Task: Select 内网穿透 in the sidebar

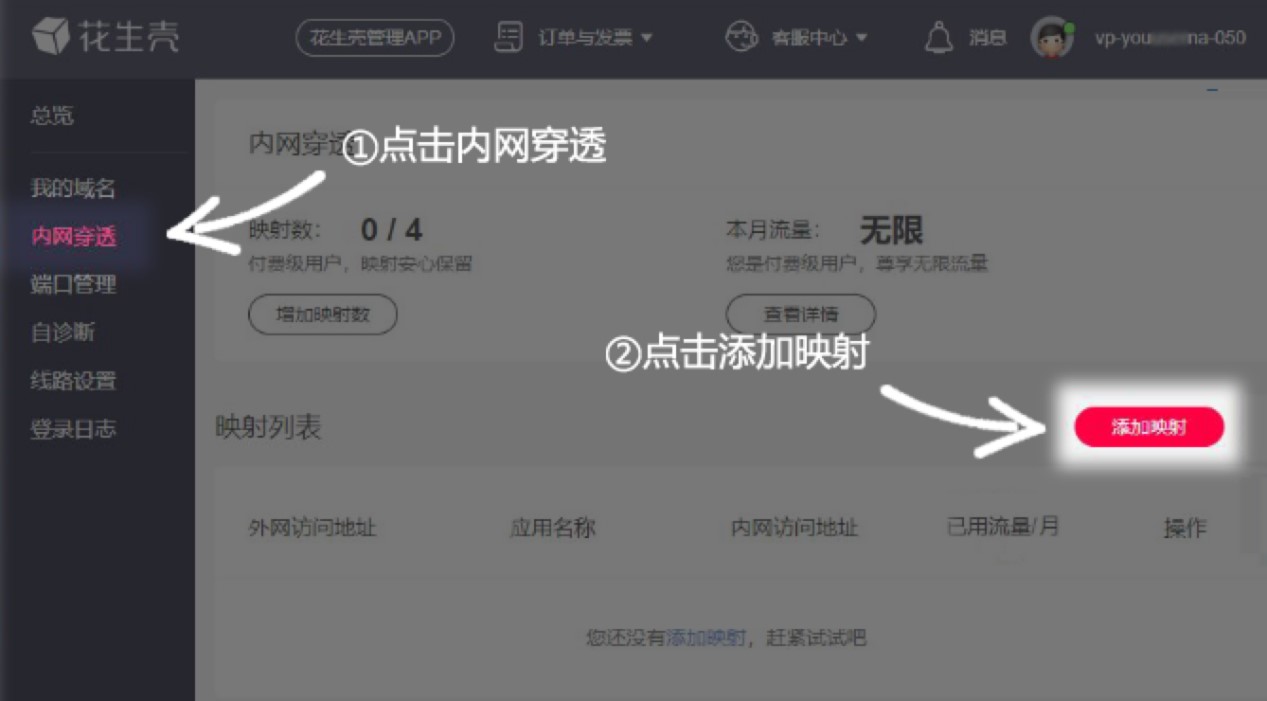Action: (x=74, y=236)
